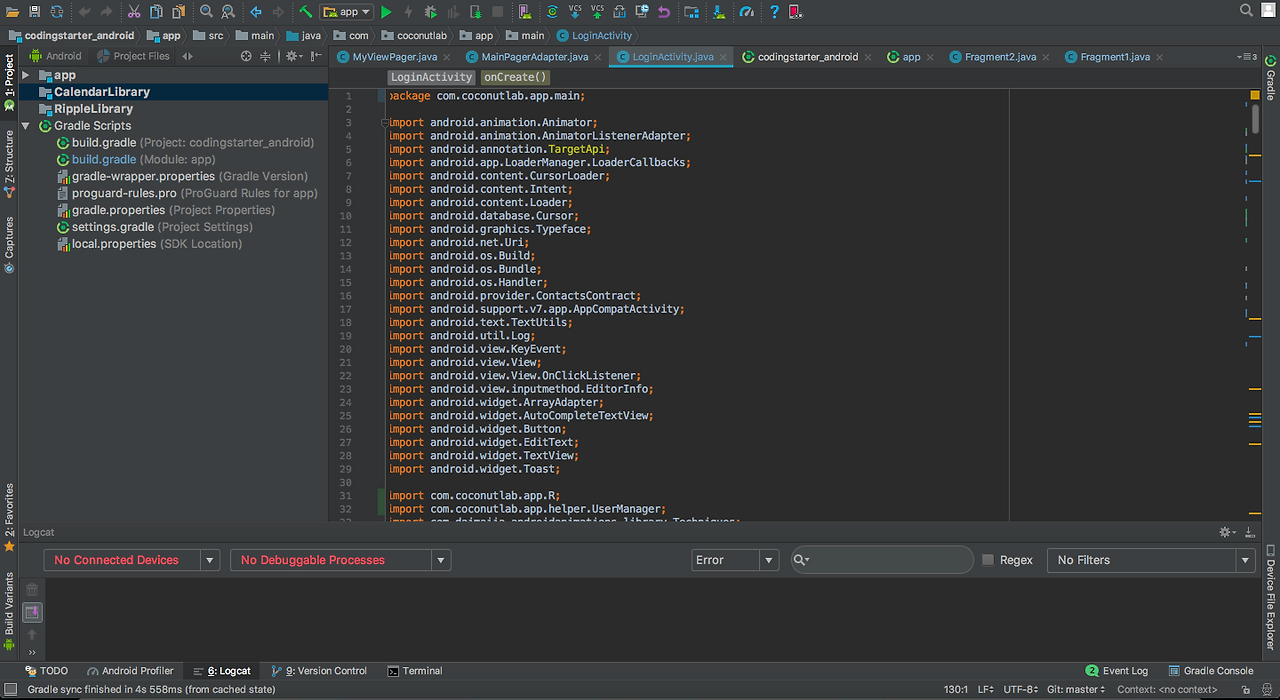
Task: Enable the Regex checkbox in Logcat
Action: tap(988, 560)
